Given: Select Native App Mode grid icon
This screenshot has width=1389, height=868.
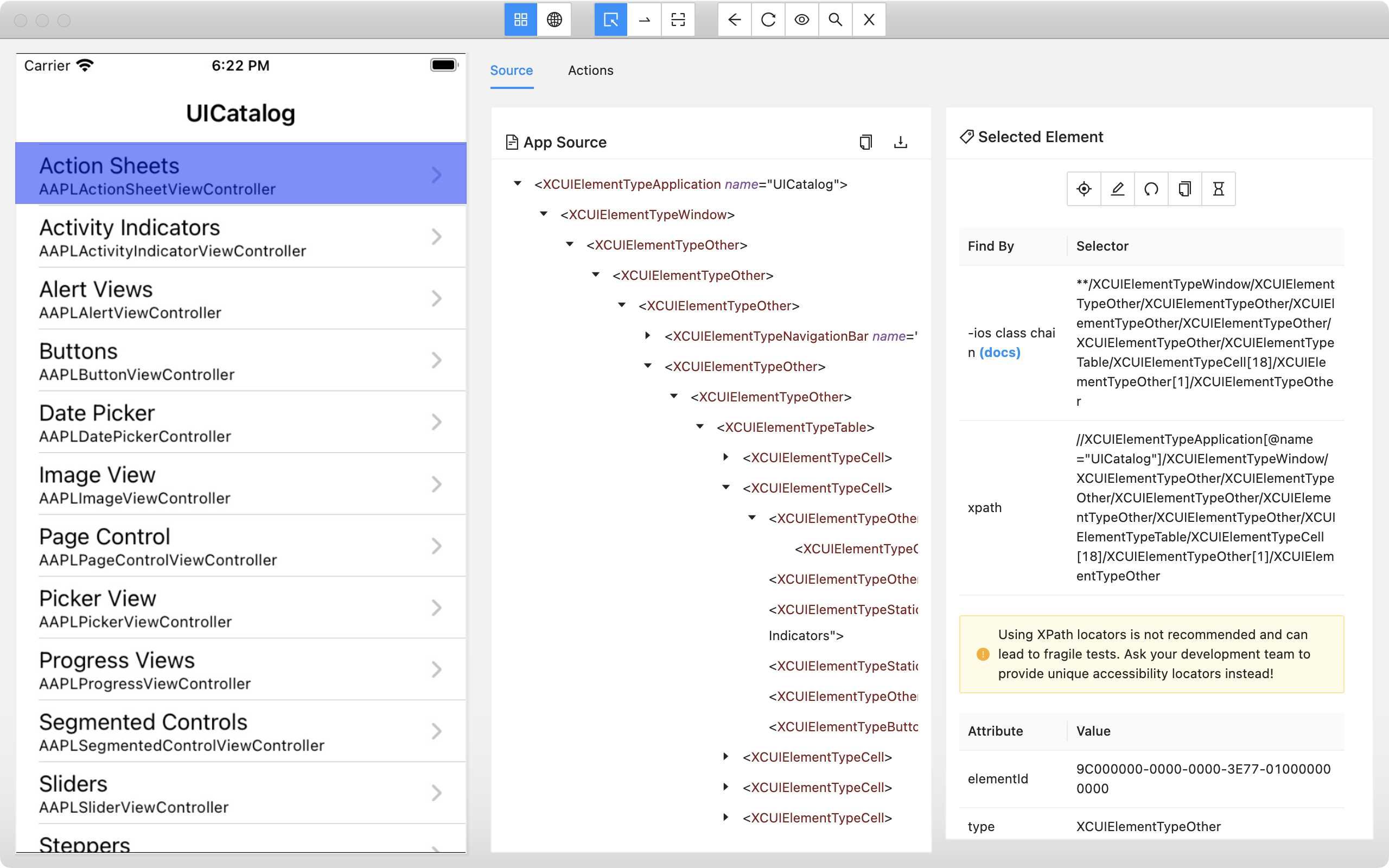Looking at the screenshot, I should tap(520, 20).
